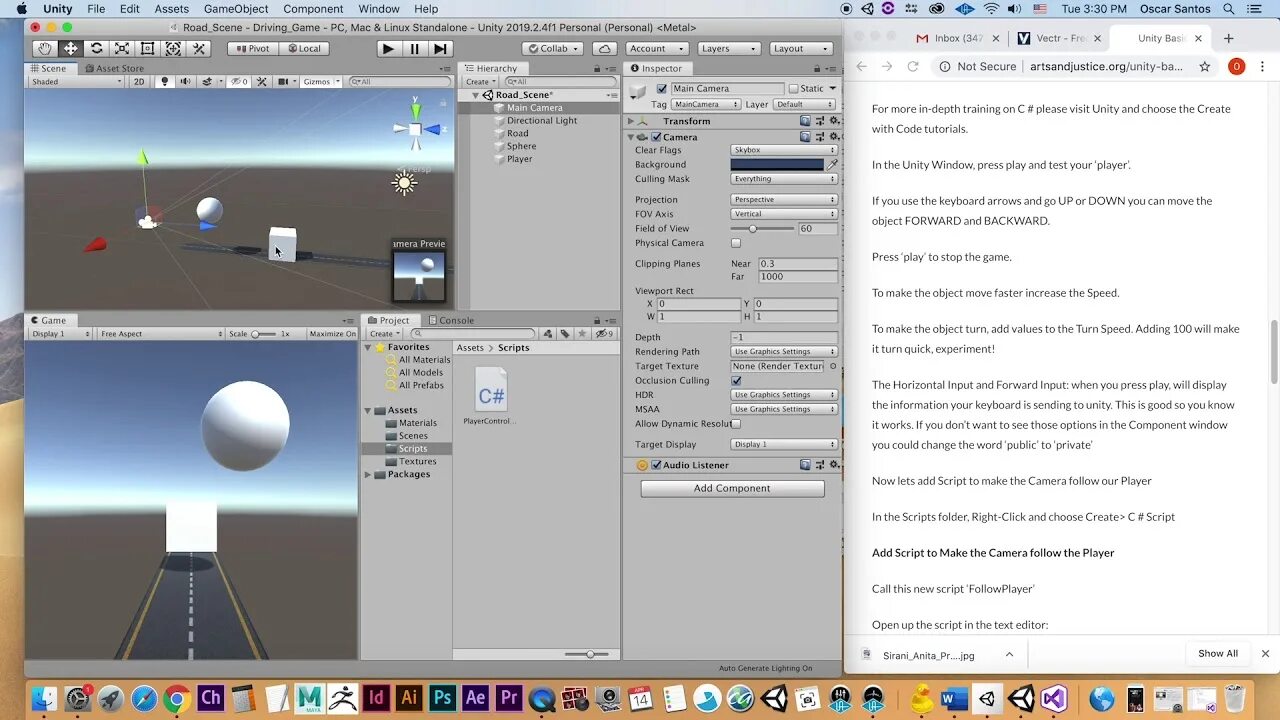Select the Rotate tool
This screenshot has width=1280, height=720.
[96, 48]
